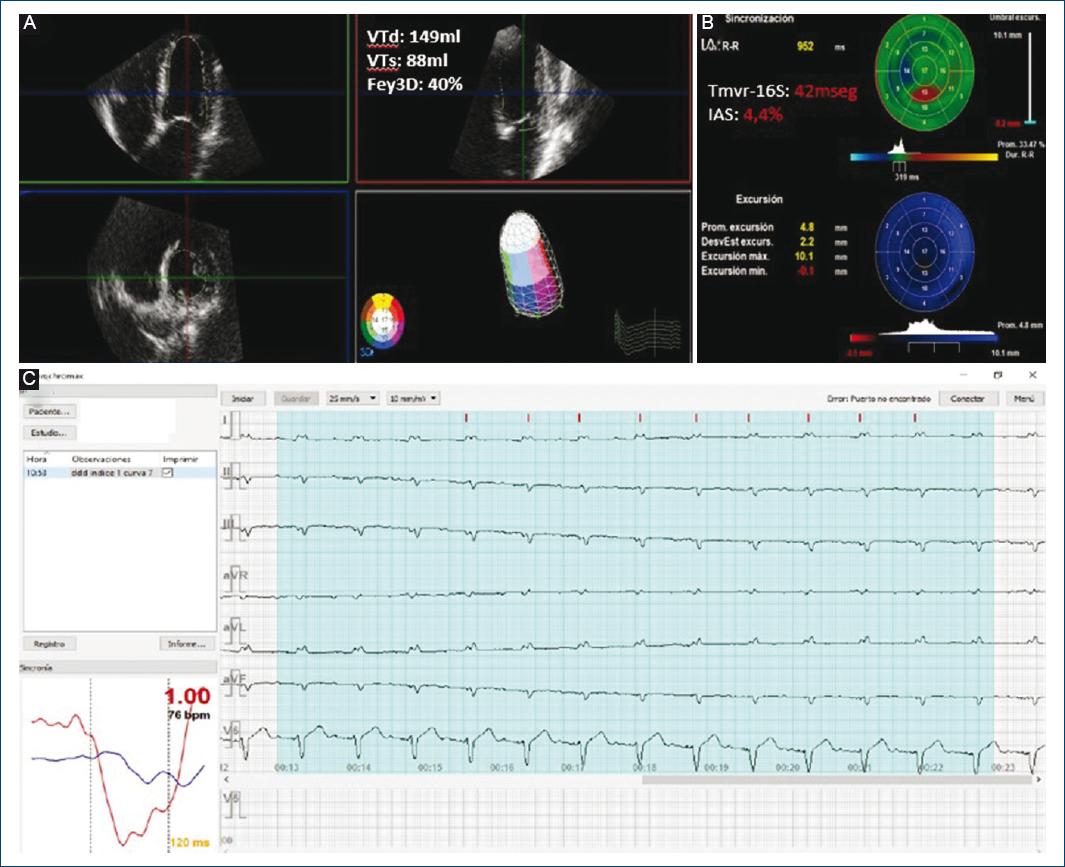Click the Iniciar button in ECG toolbar
Image resolution: width=1065 pixels, height=867 pixels.
(x=242, y=398)
